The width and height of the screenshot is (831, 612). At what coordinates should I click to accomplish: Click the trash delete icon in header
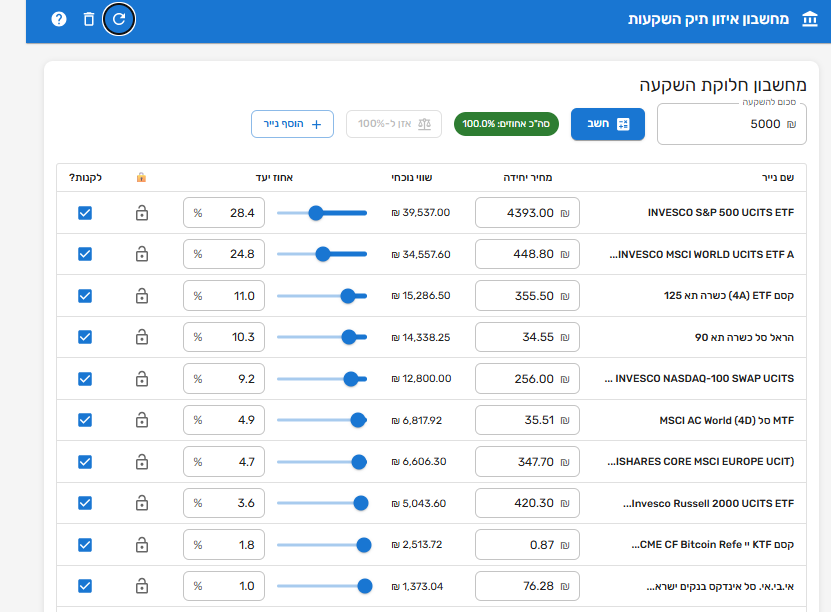[x=89, y=19]
